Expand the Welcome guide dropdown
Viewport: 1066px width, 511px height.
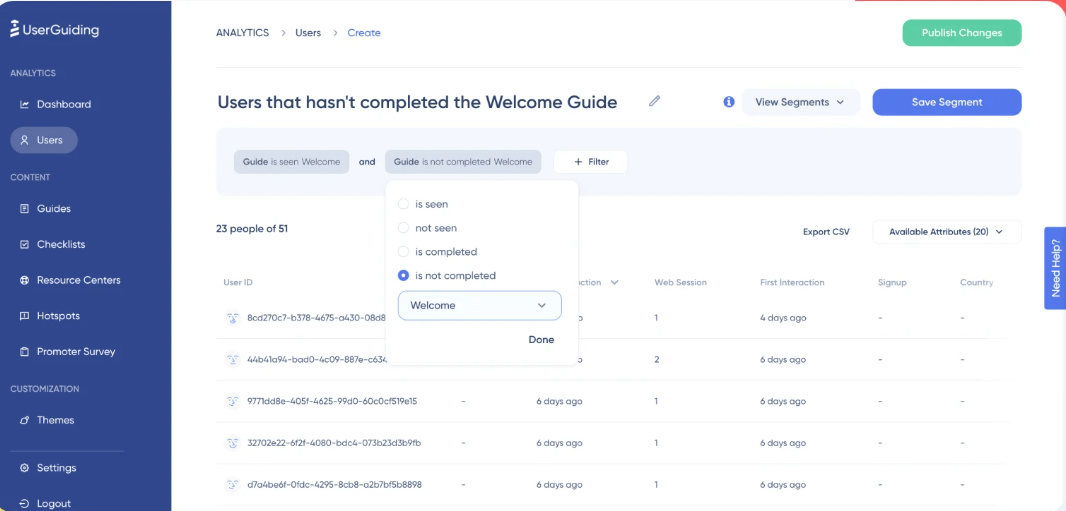point(479,306)
